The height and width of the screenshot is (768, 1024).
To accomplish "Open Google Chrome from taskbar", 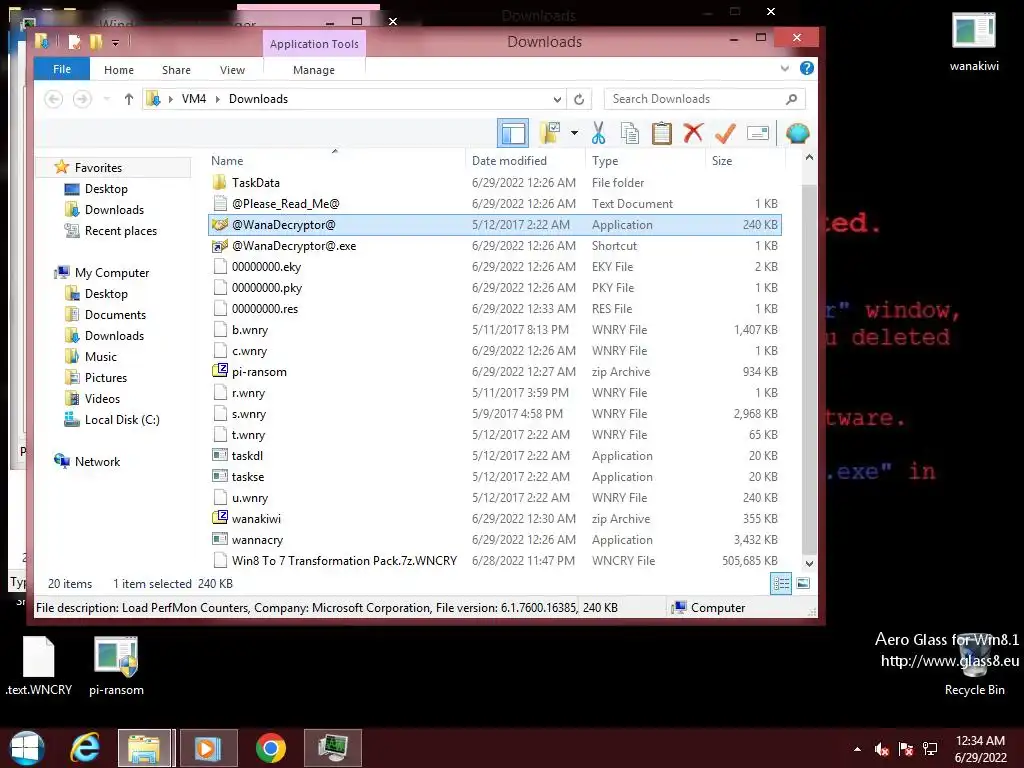I will pos(270,748).
